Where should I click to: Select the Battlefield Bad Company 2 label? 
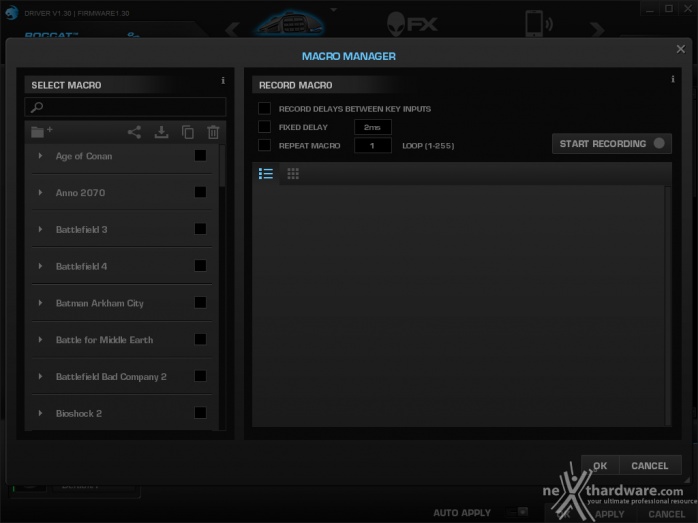(x=111, y=377)
